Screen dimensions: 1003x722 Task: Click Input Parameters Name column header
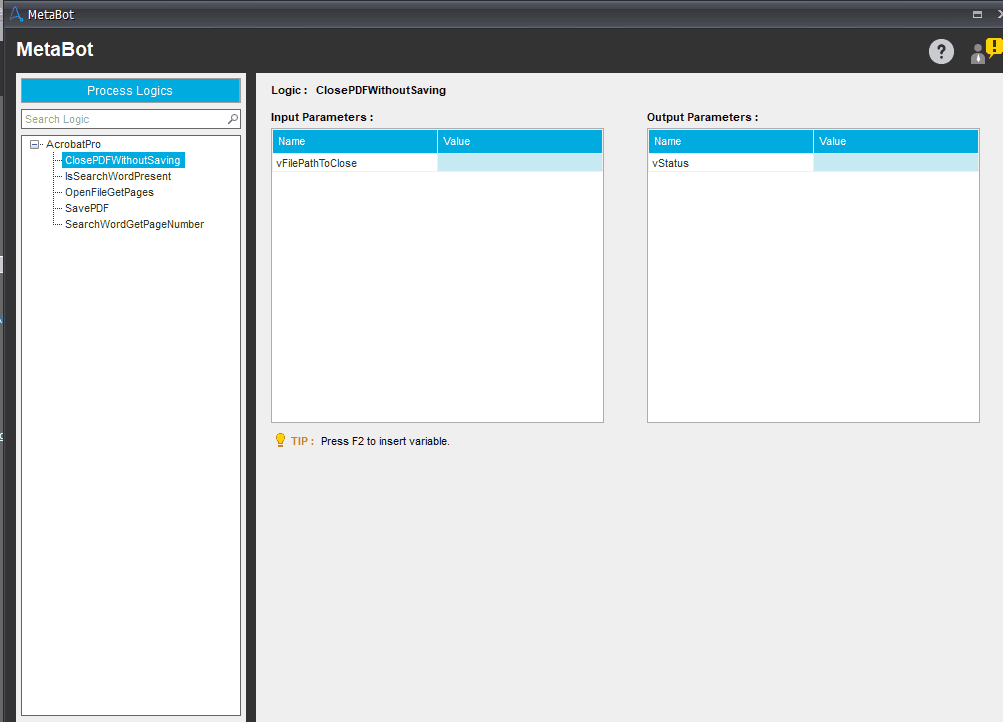tap(355, 141)
